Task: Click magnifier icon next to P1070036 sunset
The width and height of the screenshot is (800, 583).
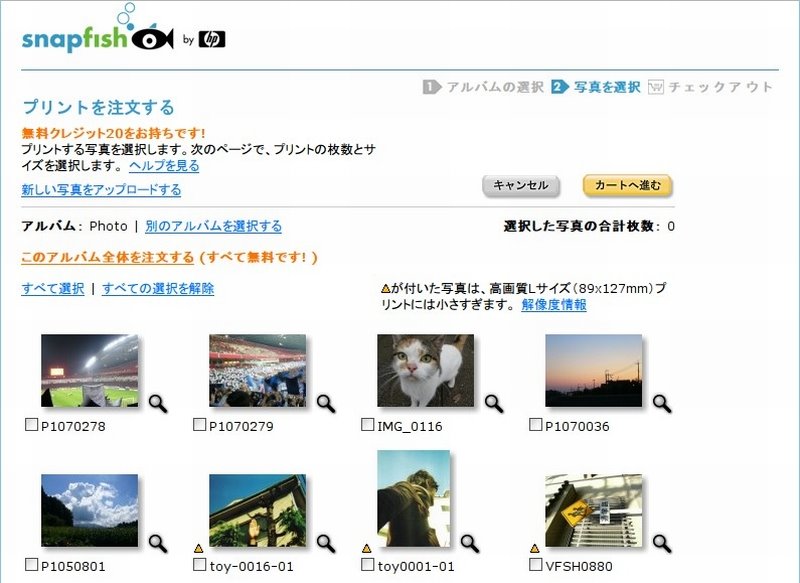Action: coord(662,403)
